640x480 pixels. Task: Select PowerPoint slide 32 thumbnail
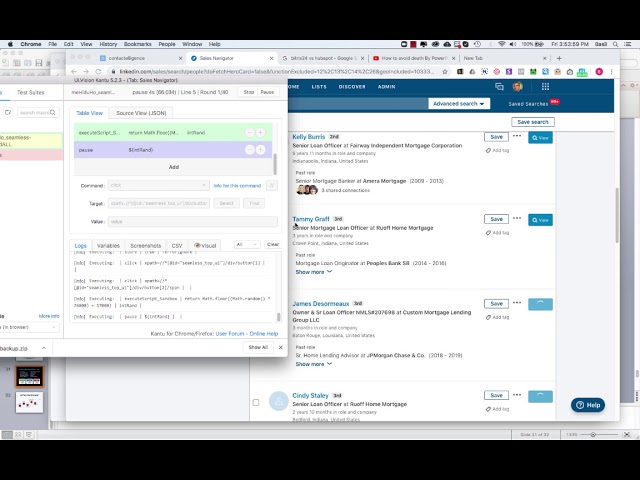(29, 402)
